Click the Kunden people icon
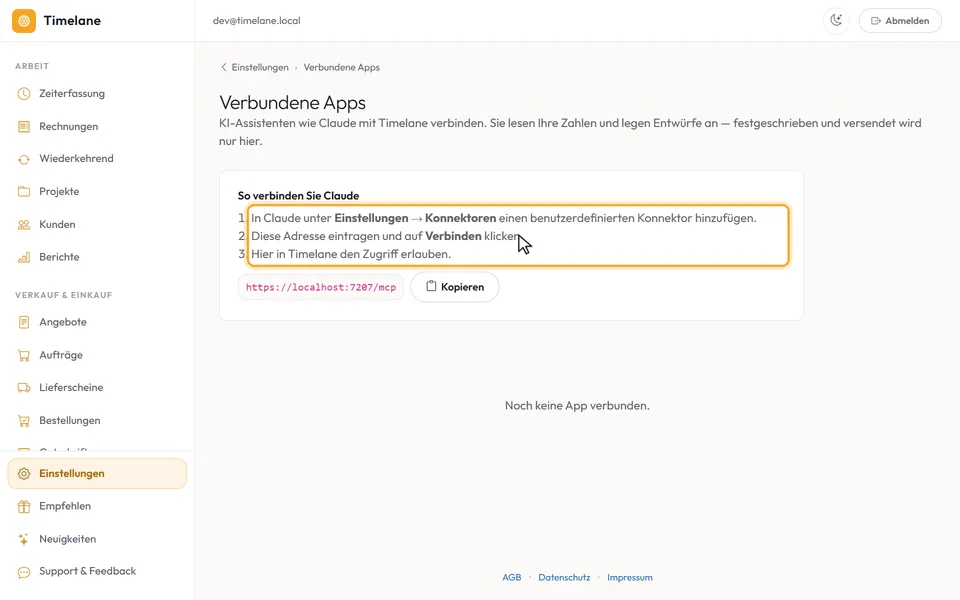Viewport: 960px width, 600px height. tap(24, 225)
